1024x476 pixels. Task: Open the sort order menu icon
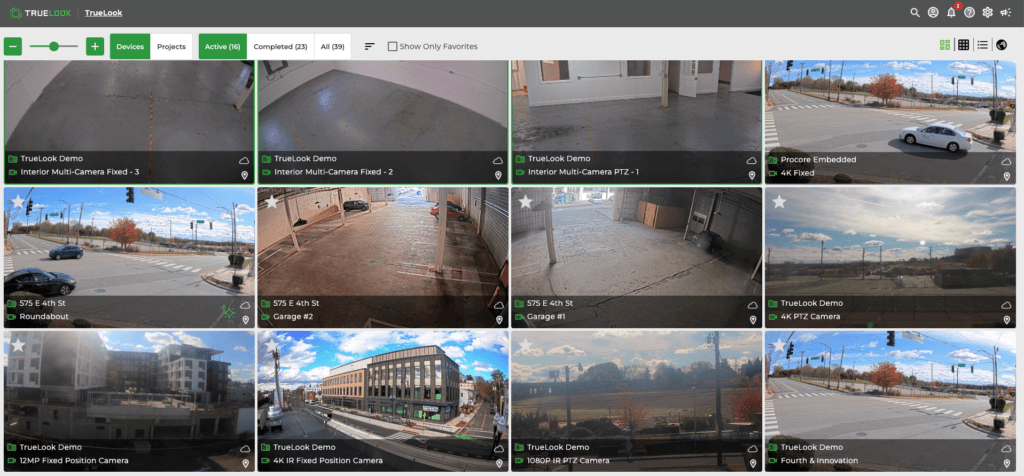[x=370, y=46]
